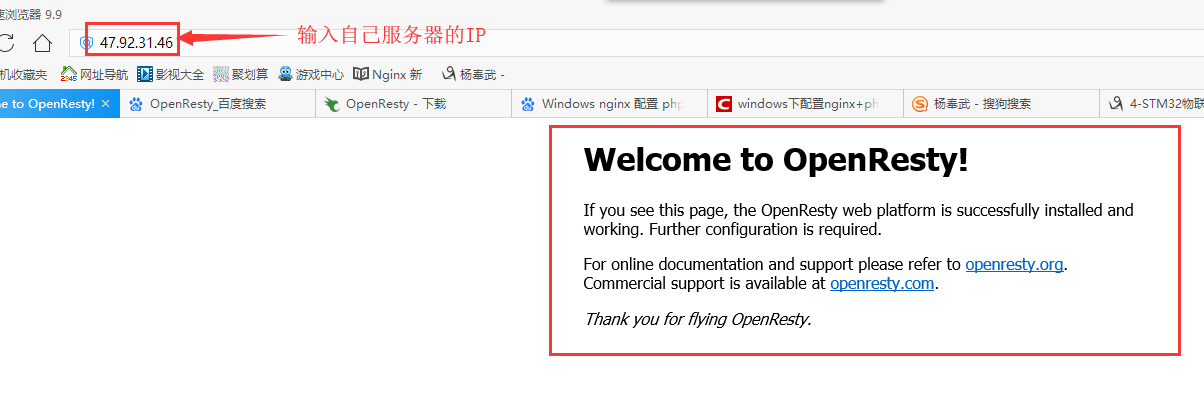Follow the openresty.org documentation link
The image size is (1204, 401).
1014,265
